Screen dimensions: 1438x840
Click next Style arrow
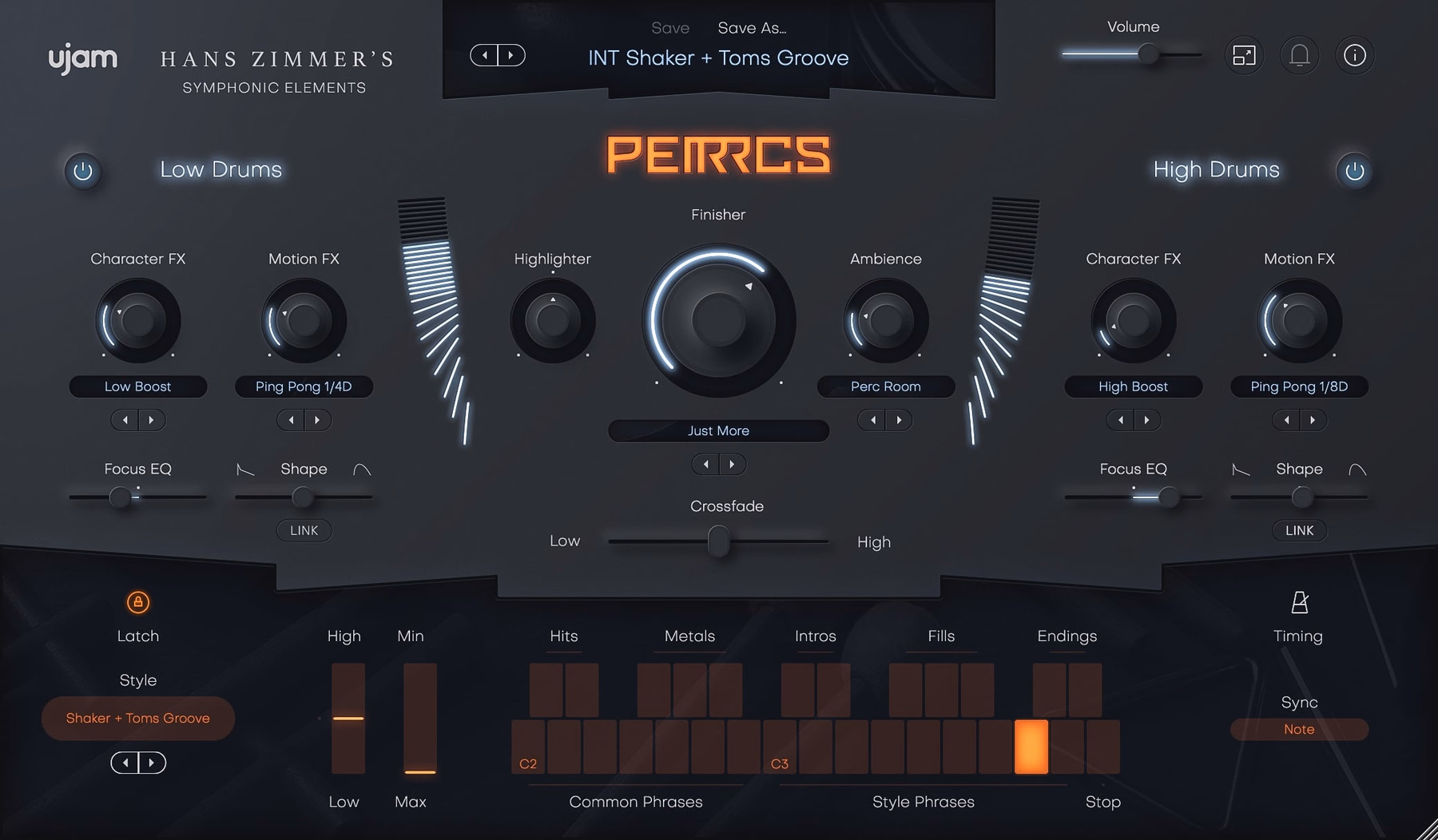tap(152, 763)
